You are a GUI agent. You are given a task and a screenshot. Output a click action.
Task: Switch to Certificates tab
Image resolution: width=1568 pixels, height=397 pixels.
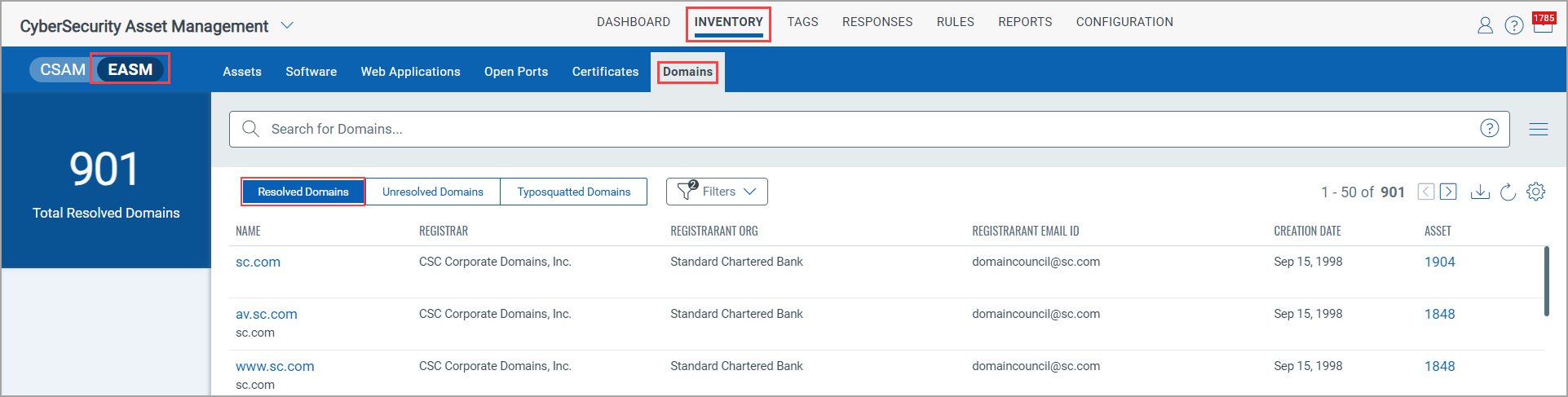click(605, 72)
